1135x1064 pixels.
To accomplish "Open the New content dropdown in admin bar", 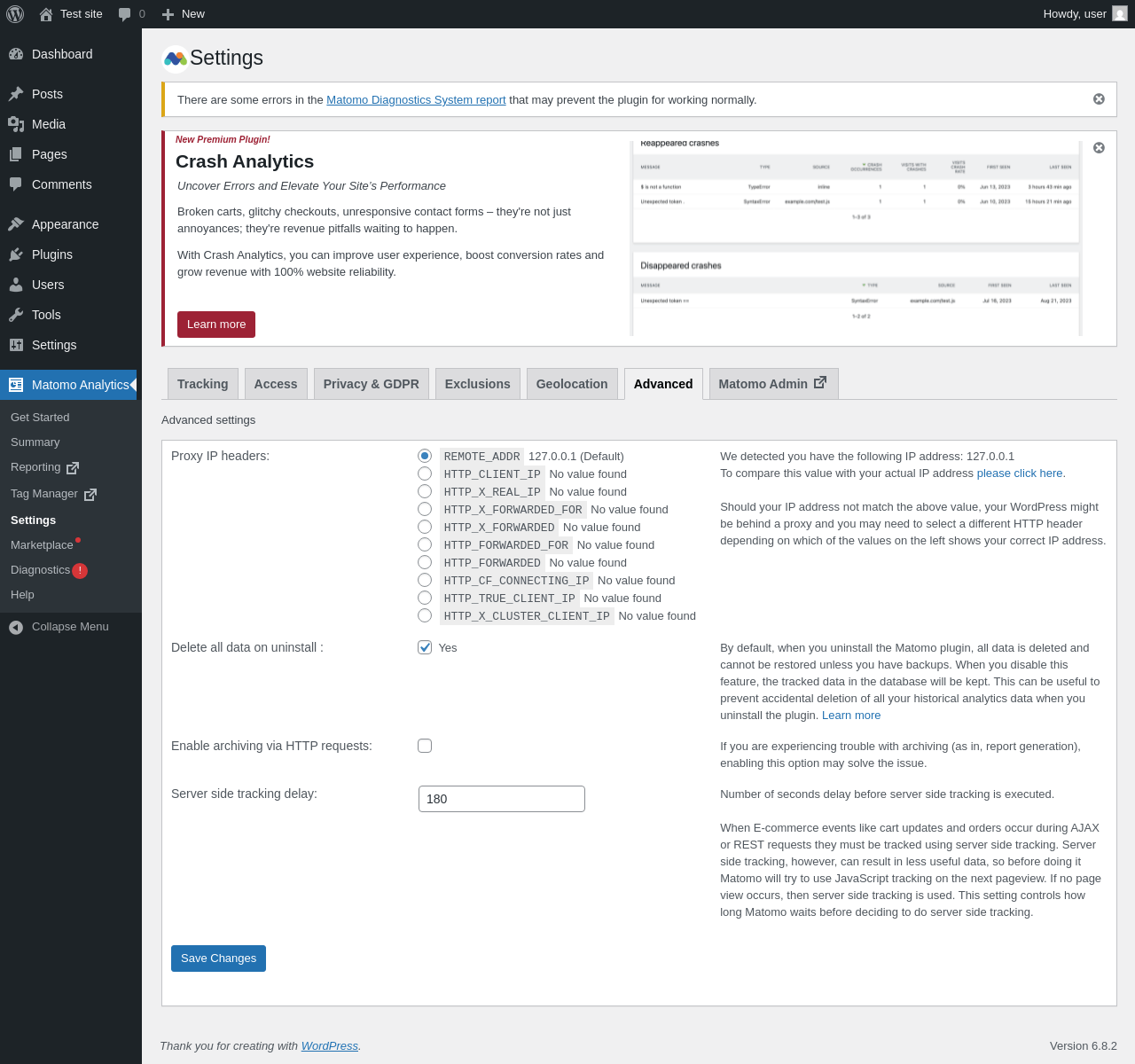I will 184,14.
